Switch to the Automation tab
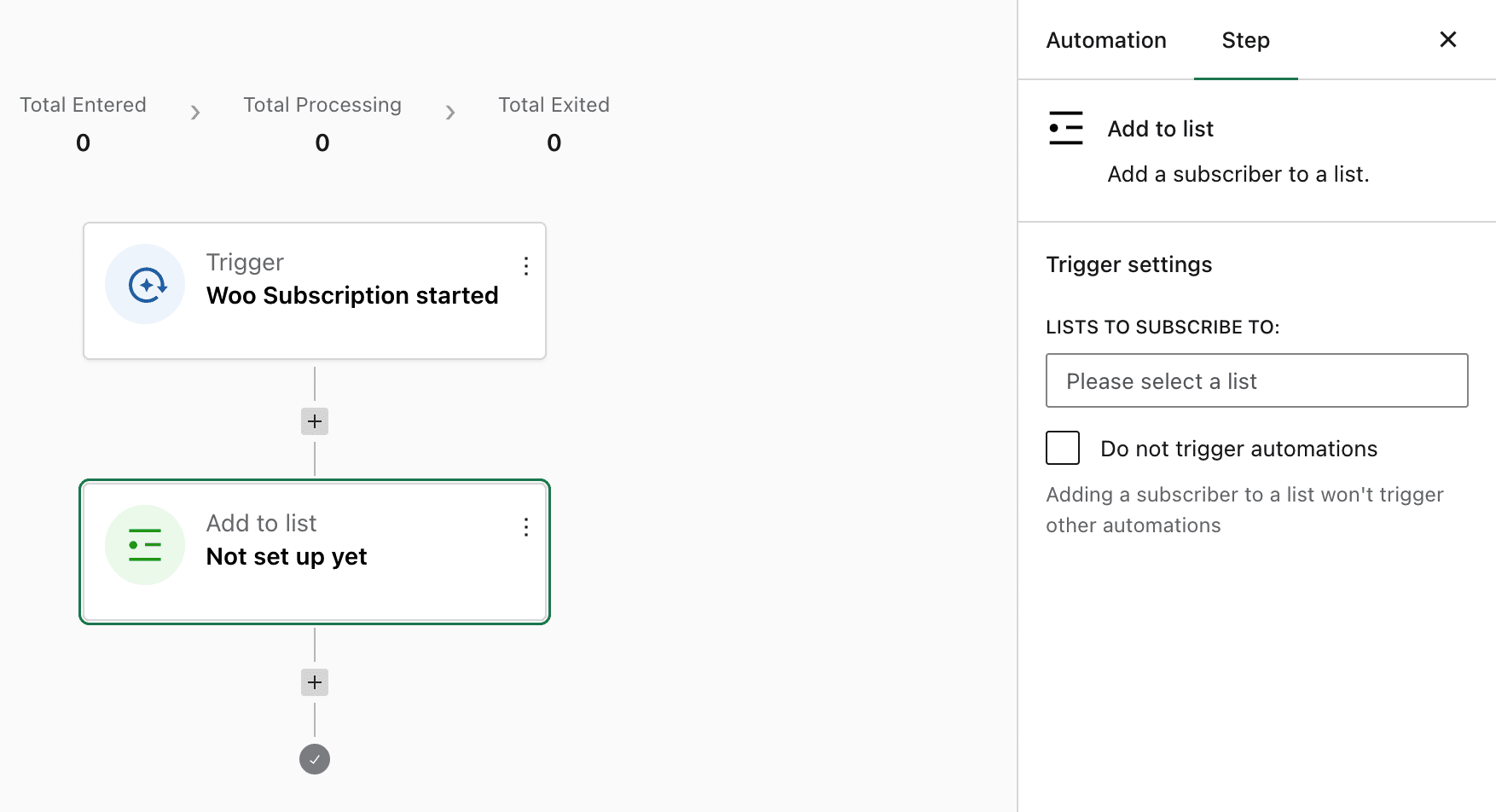This screenshot has width=1496, height=812. pos(1106,40)
